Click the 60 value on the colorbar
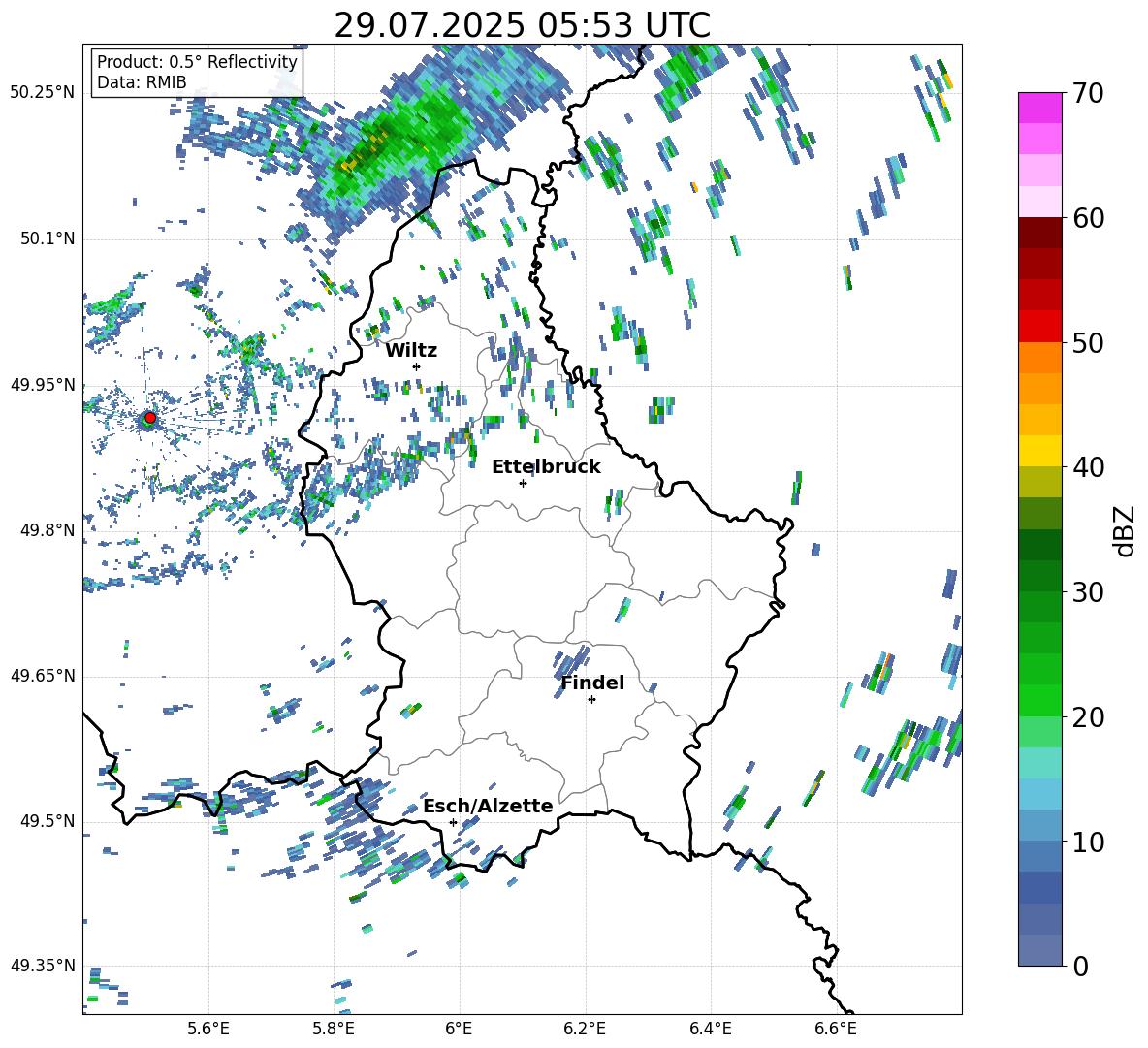The width and height of the screenshot is (1148, 1048). coord(1087,218)
